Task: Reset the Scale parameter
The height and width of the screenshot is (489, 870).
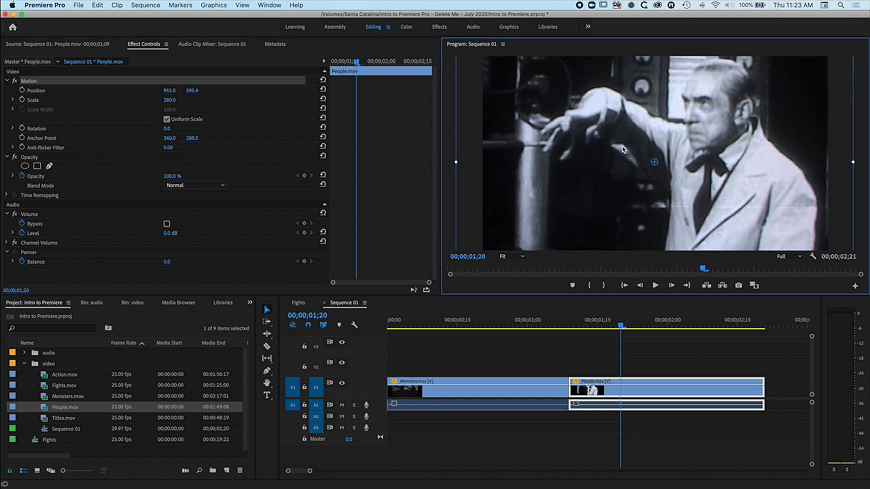Action: [x=323, y=99]
